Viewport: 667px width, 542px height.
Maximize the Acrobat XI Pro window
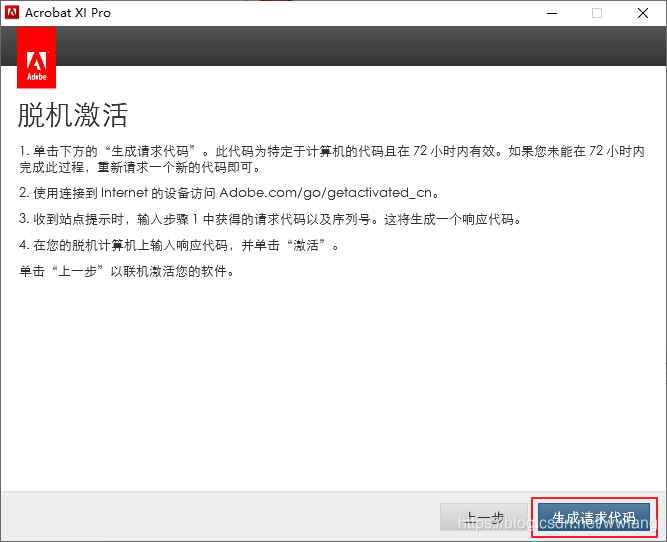point(597,13)
